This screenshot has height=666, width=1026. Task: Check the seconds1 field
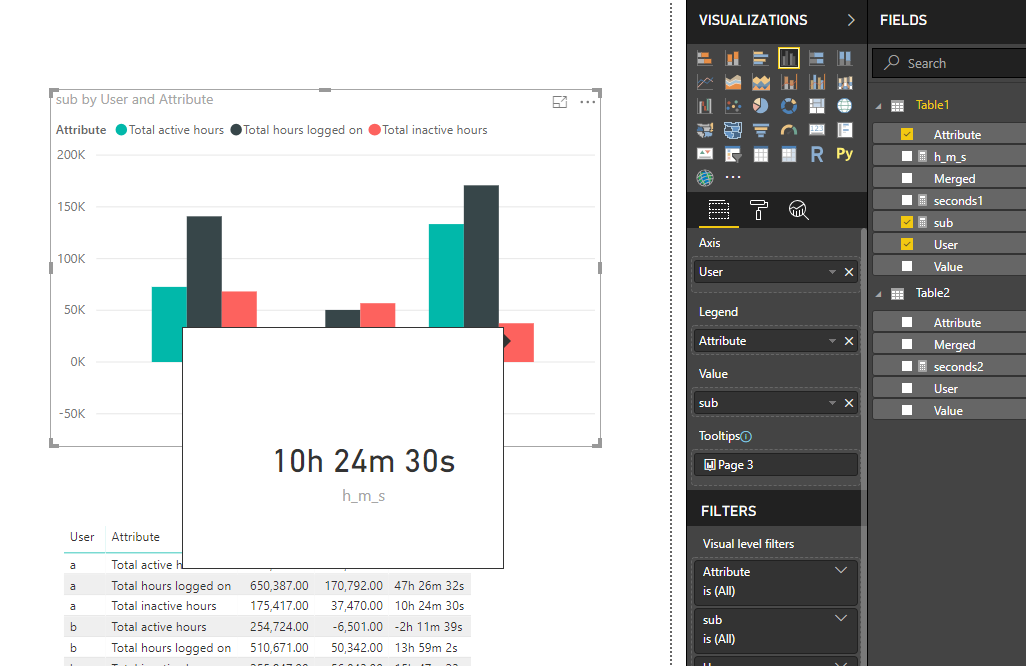click(x=907, y=200)
